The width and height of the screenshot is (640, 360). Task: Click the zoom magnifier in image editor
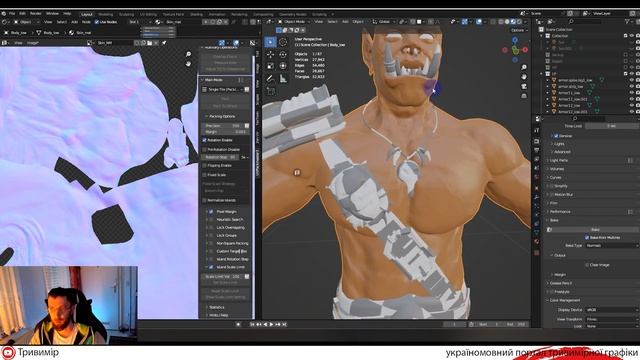click(x=188, y=54)
